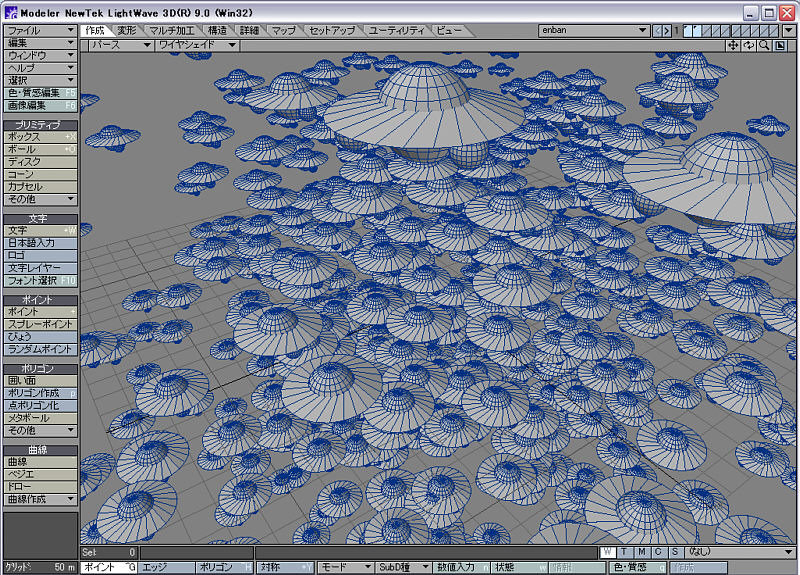Toggle the M morph map button
This screenshot has width=800, height=575.
641,552
